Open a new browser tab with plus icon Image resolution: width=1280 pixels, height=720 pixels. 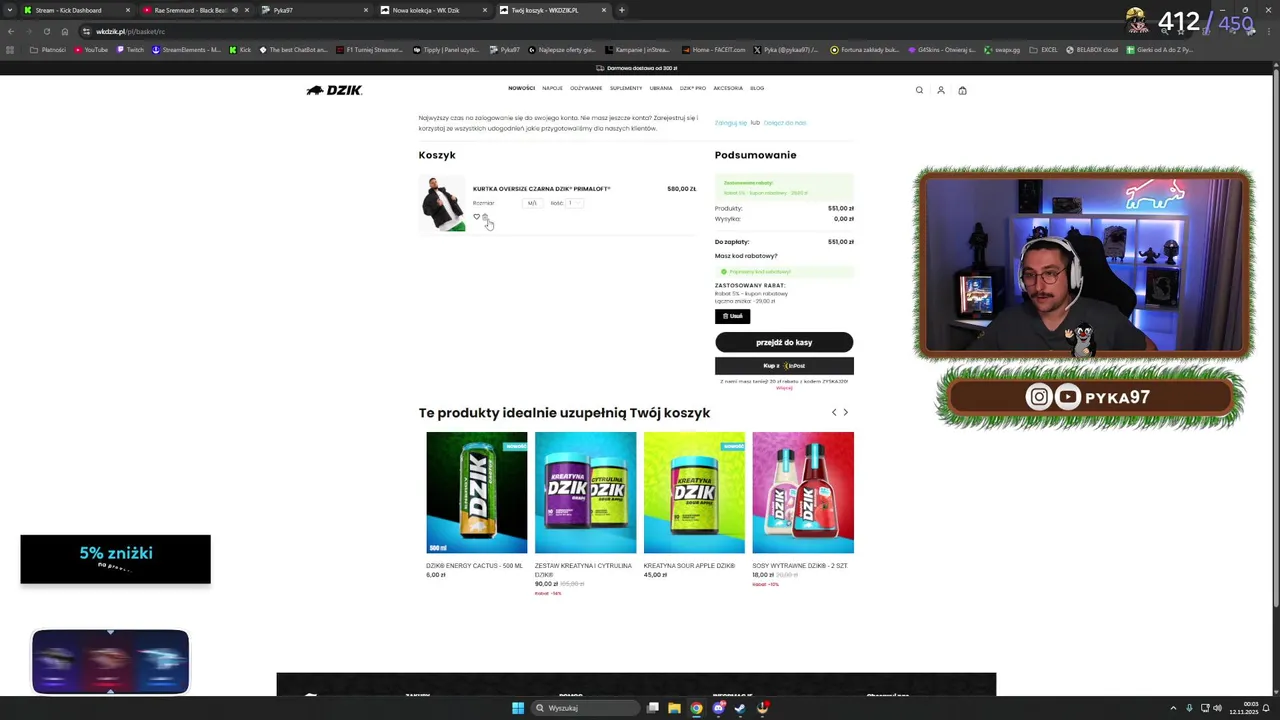point(621,10)
